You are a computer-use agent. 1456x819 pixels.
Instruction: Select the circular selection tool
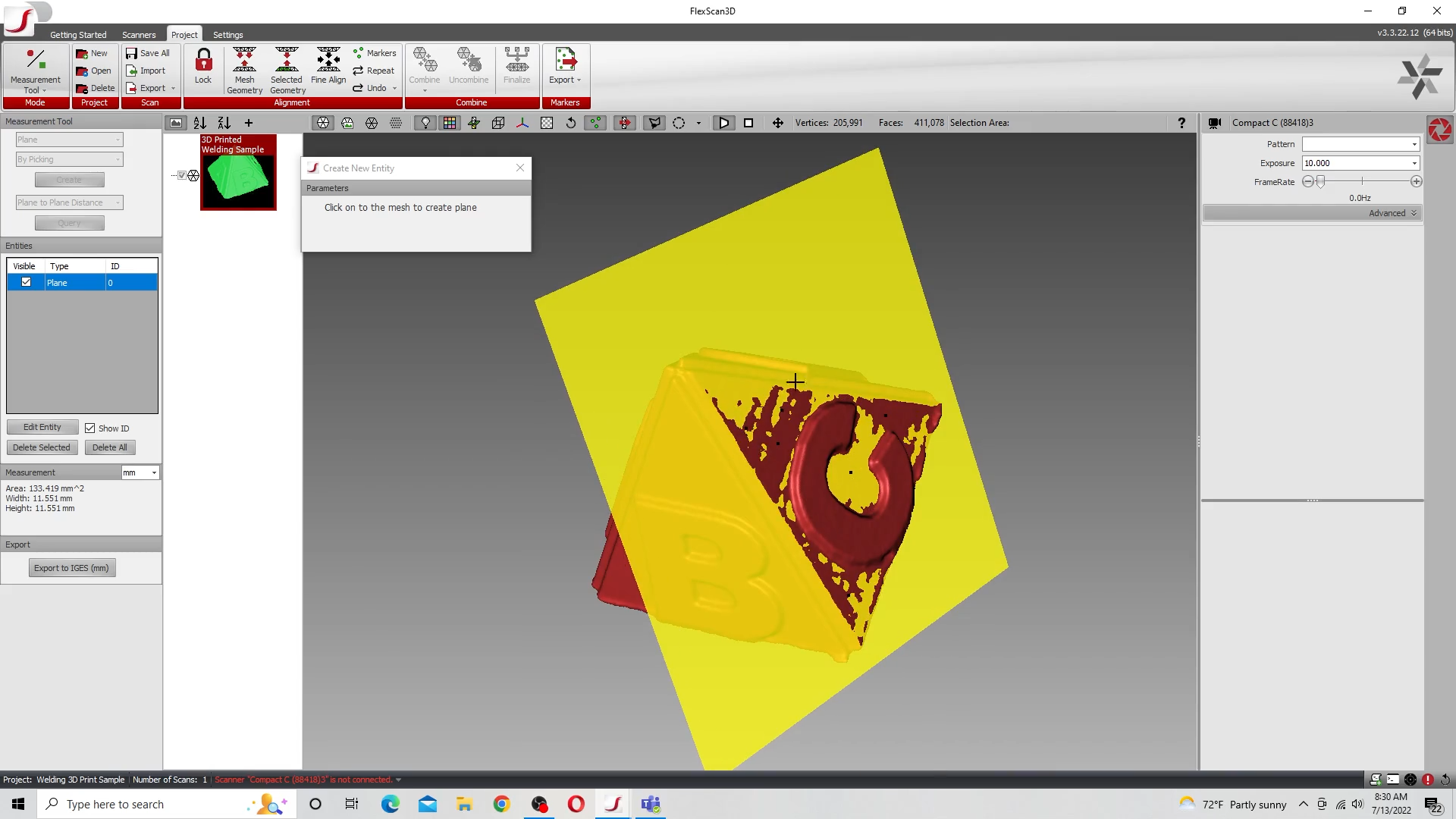point(679,123)
